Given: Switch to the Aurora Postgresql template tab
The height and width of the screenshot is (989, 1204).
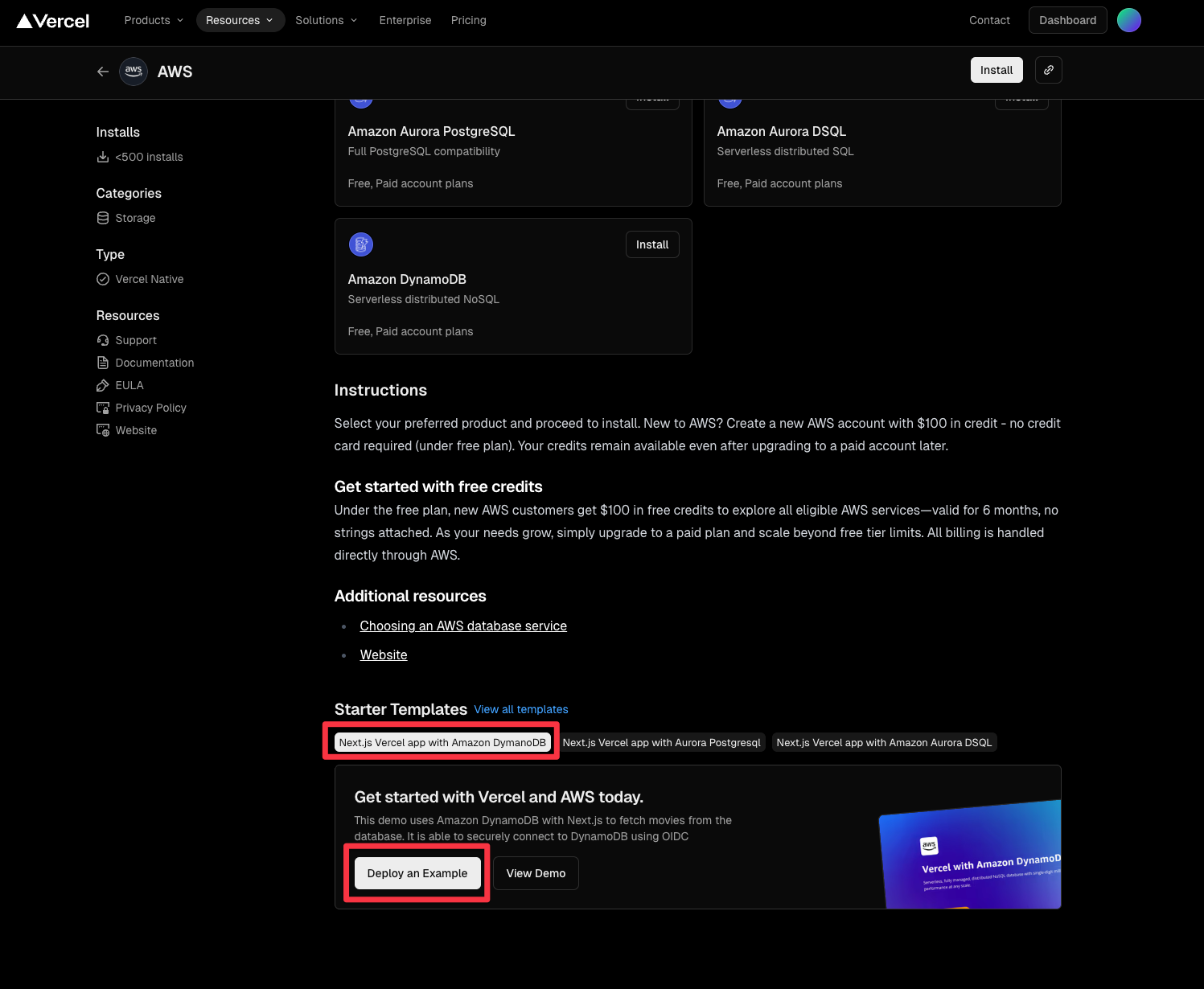Looking at the screenshot, I should (x=661, y=742).
